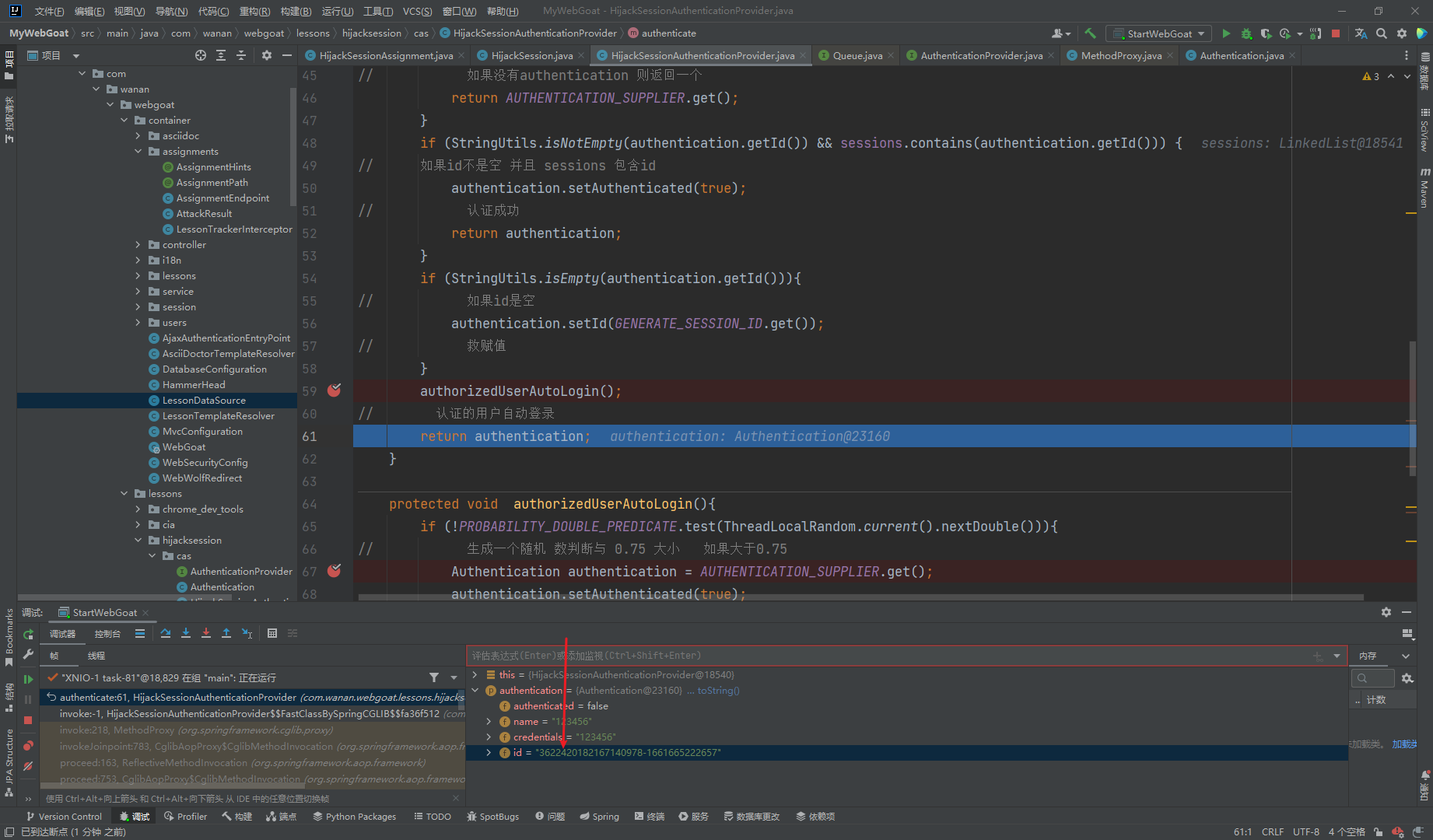The width and height of the screenshot is (1433, 840).
Task: Expand the credentials variable
Action: click(x=489, y=737)
